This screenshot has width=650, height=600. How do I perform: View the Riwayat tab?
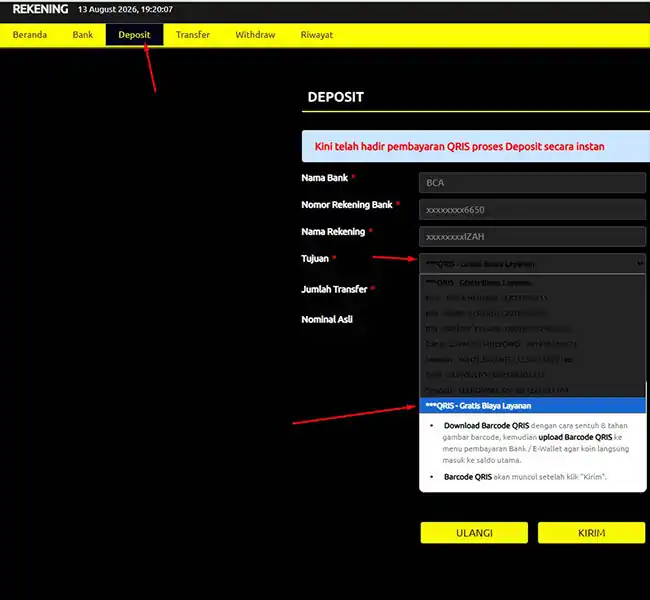click(317, 35)
